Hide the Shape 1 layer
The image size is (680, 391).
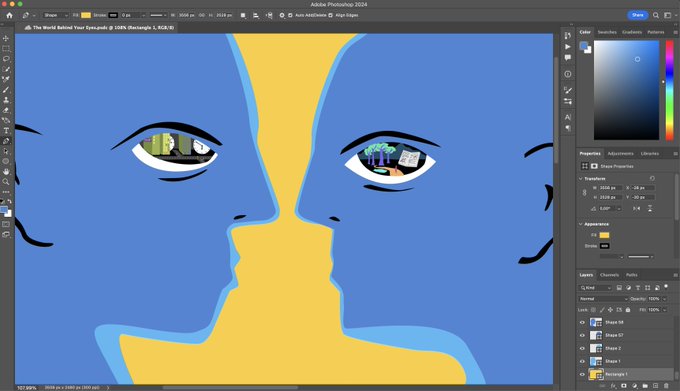582,361
